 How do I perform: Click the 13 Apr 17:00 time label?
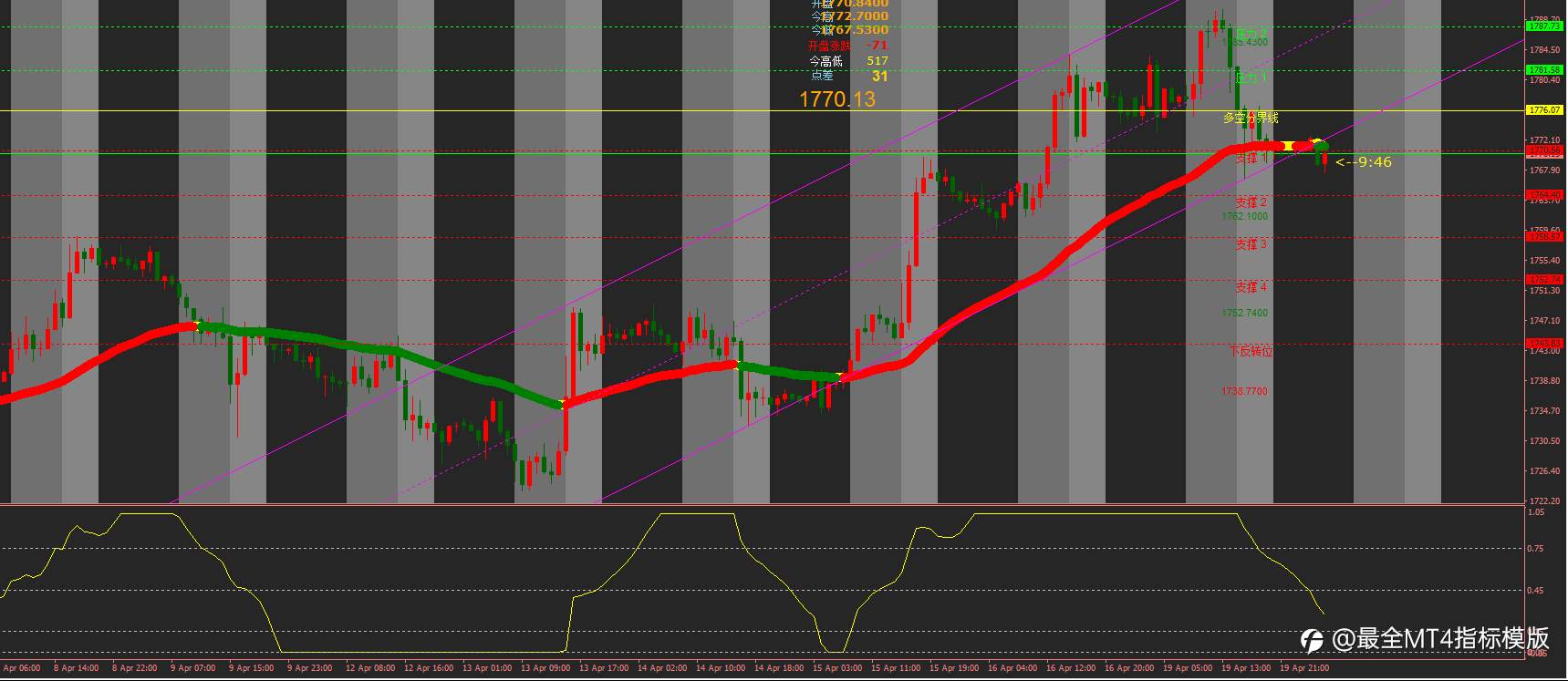coord(605,667)
